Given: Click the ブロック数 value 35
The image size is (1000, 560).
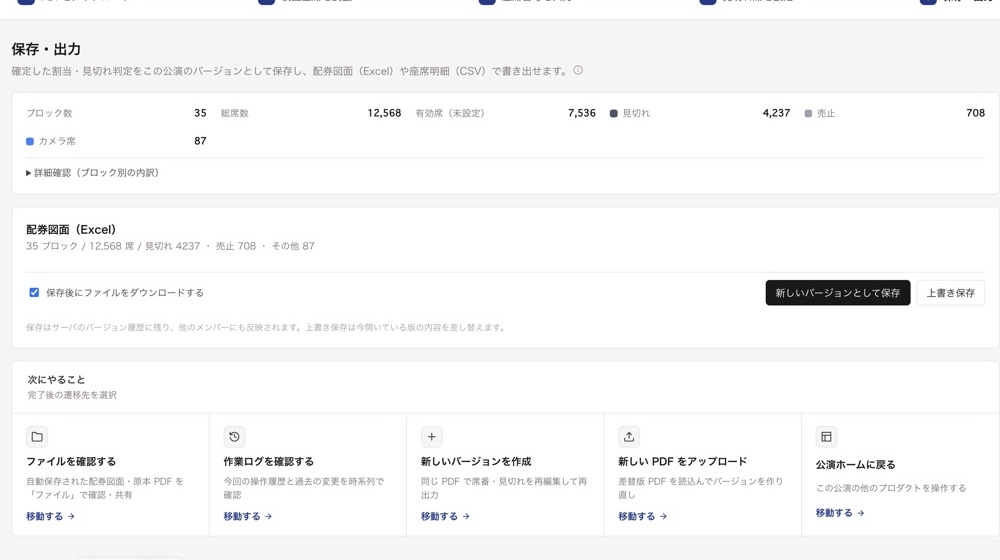Looking at the screenshot, I should 200,113.
